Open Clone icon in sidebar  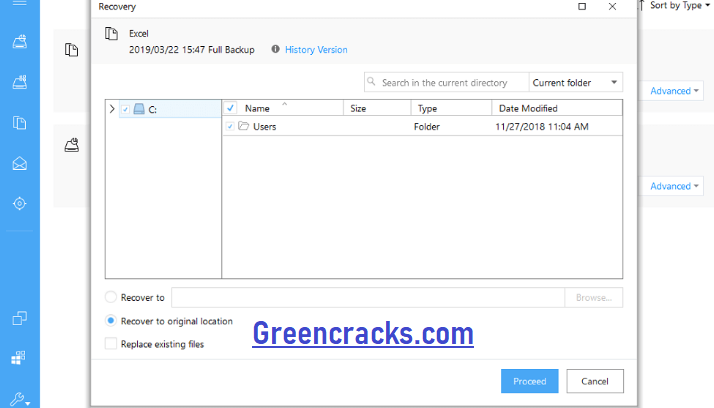pos(20,318)
